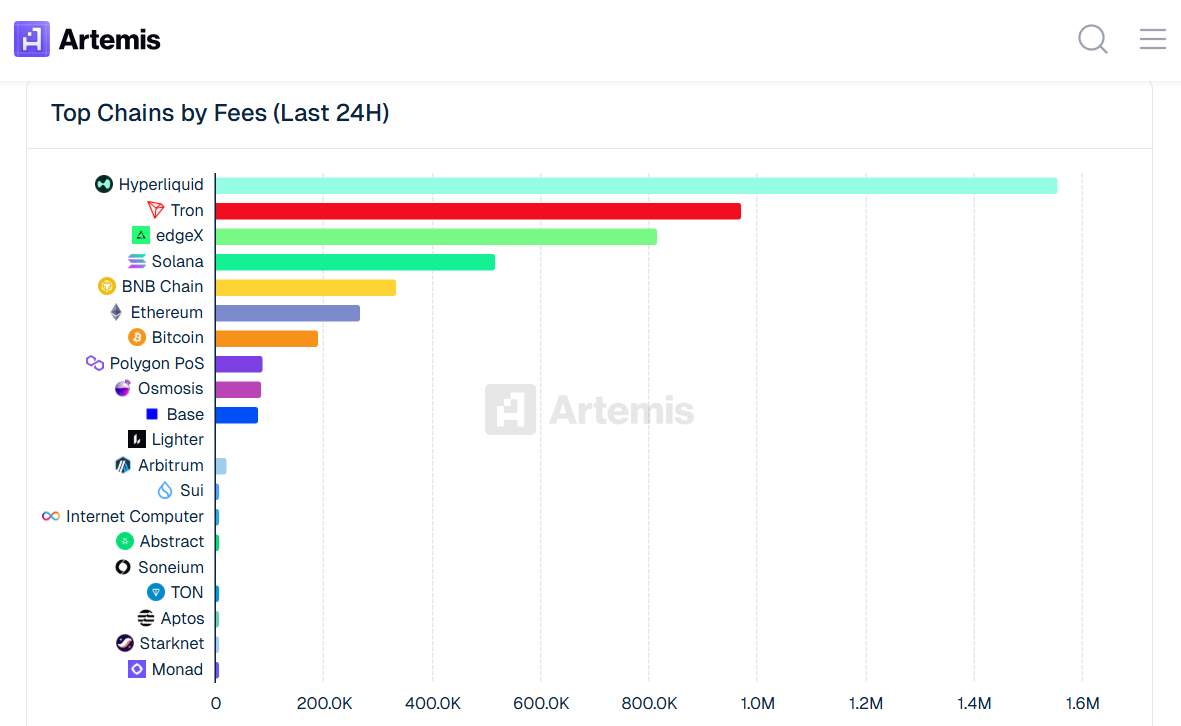Click the Top Chains by Fees title
Image resolution: width=1181 pixels, height=726 pixels.
[x=220, y=113]
